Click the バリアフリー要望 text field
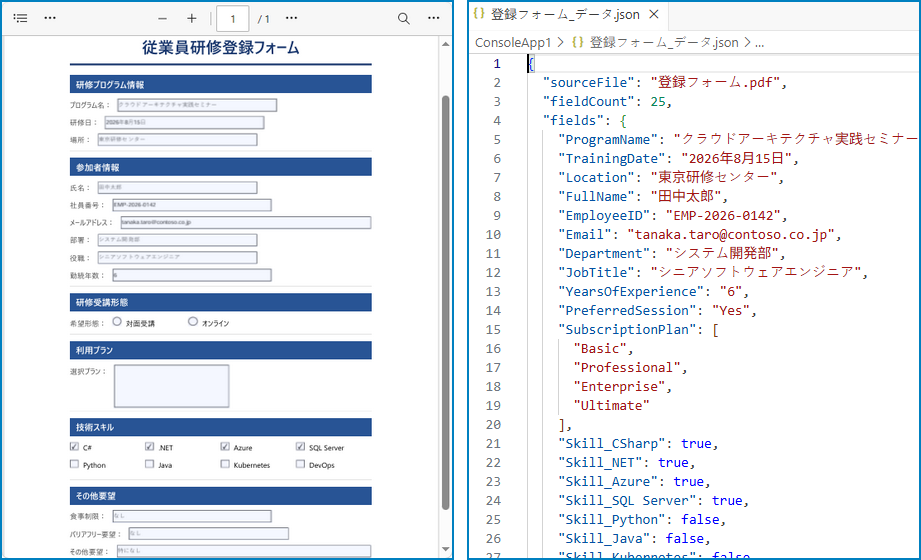 208,534
